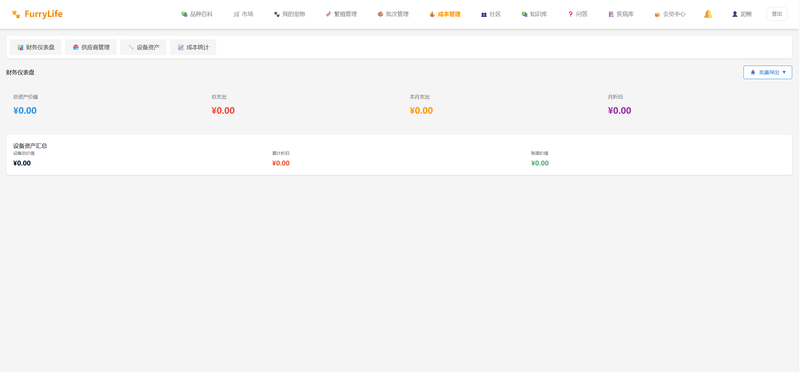Click the red ¥0.00 under 总支出

tap(223, 111)
